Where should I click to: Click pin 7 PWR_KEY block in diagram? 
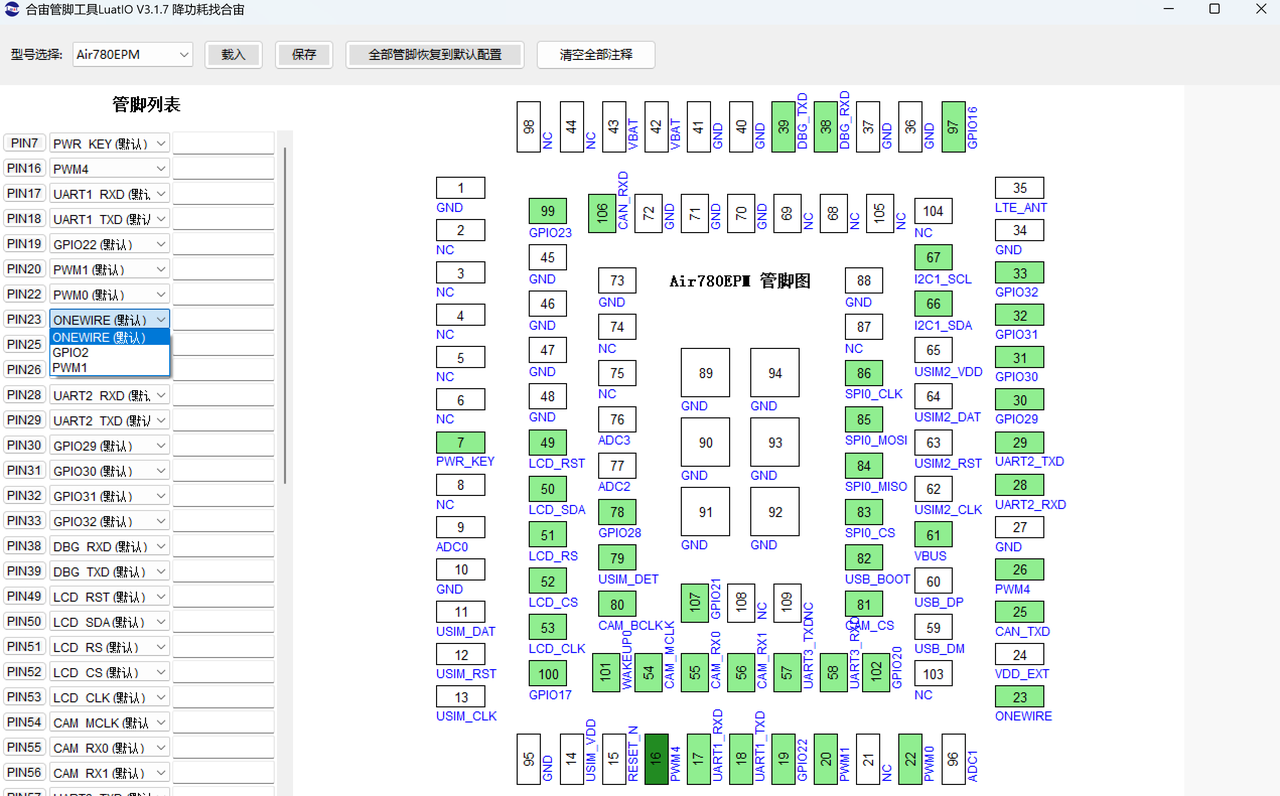pyautogui.click(x=460, y=443)
